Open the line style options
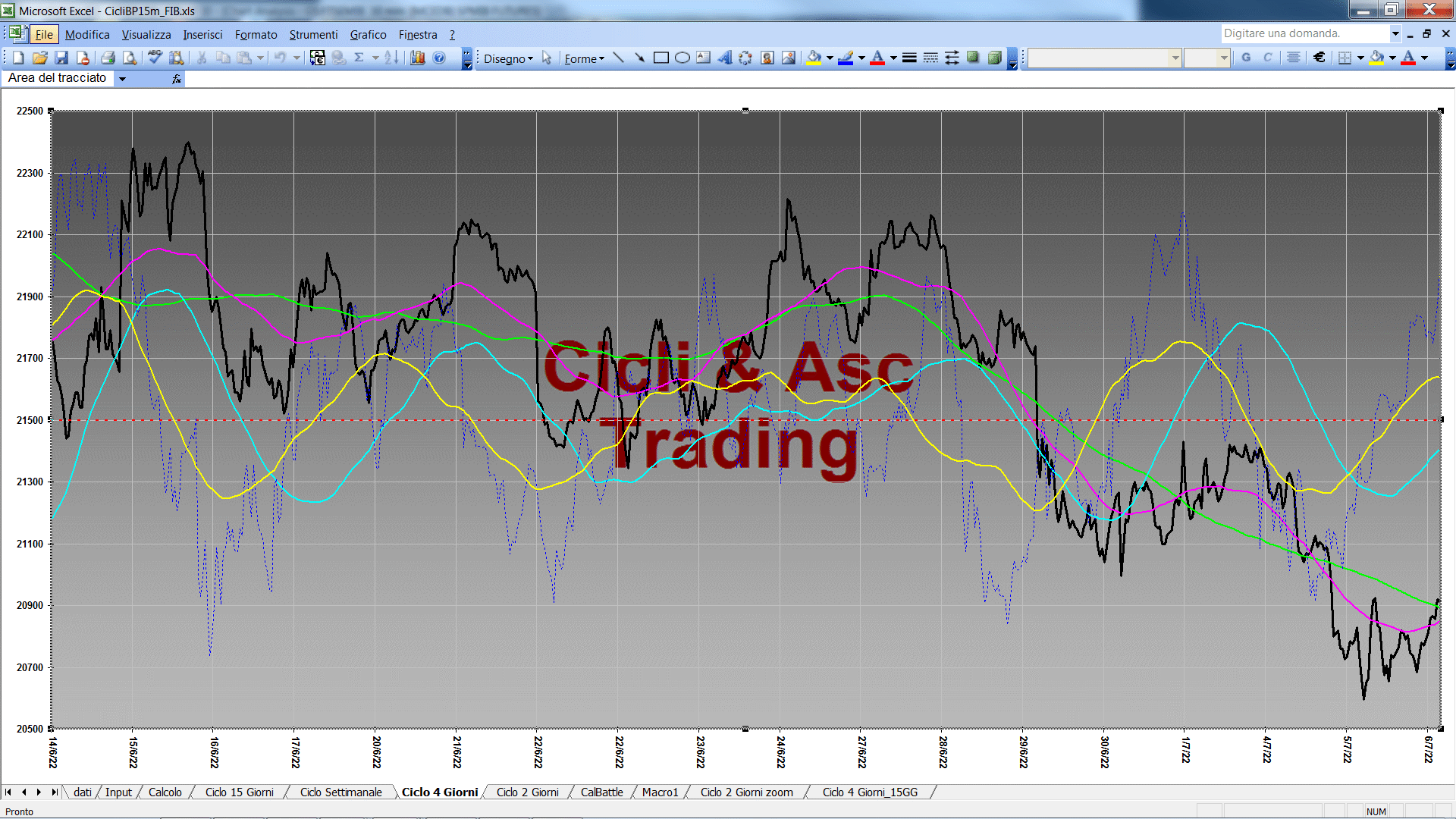Viewport: 1456px width, 819px height. pos(909,58)
